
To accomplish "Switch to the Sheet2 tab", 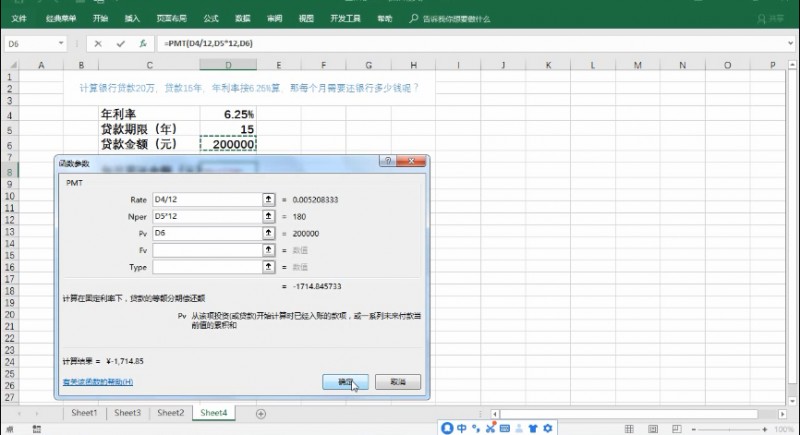I will (170, 413).
